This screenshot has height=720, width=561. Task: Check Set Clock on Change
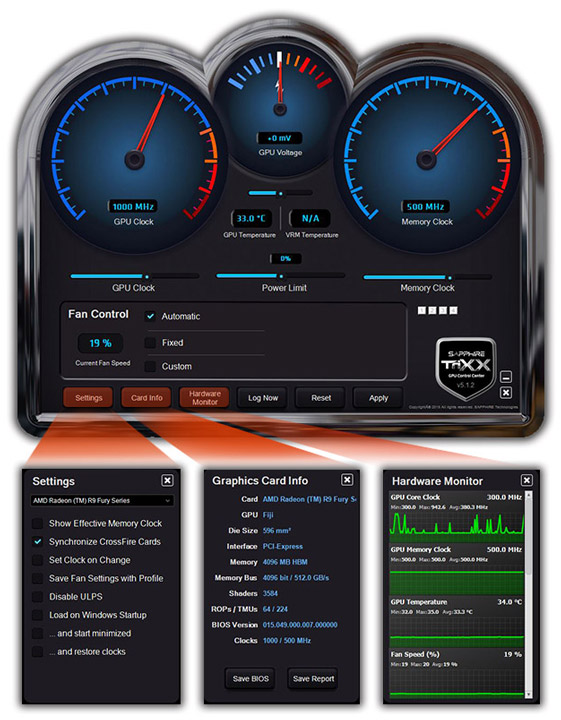[38, 560]
